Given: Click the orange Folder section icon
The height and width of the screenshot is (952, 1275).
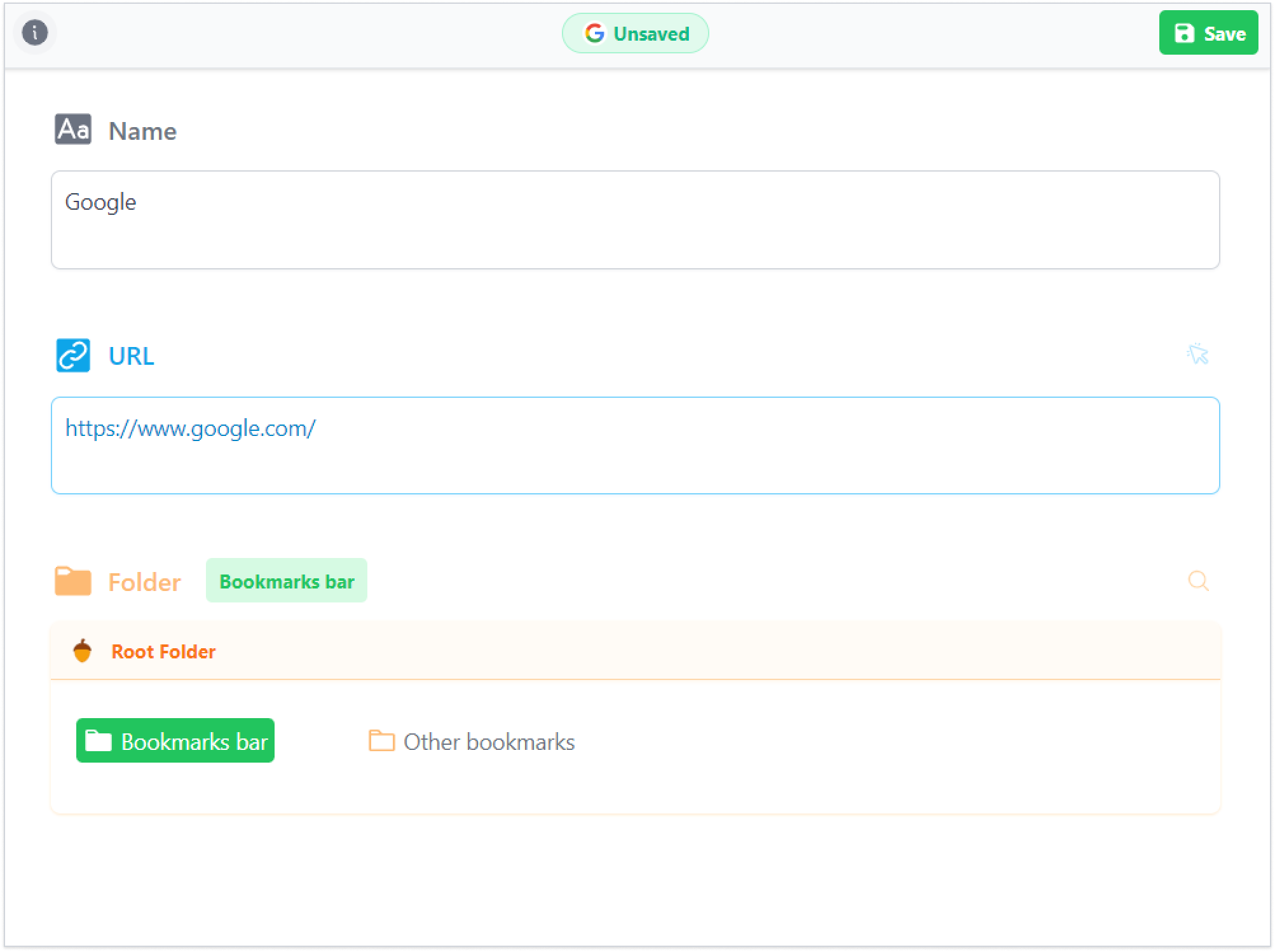Looking at the screenshot, I should click(73, 581).
